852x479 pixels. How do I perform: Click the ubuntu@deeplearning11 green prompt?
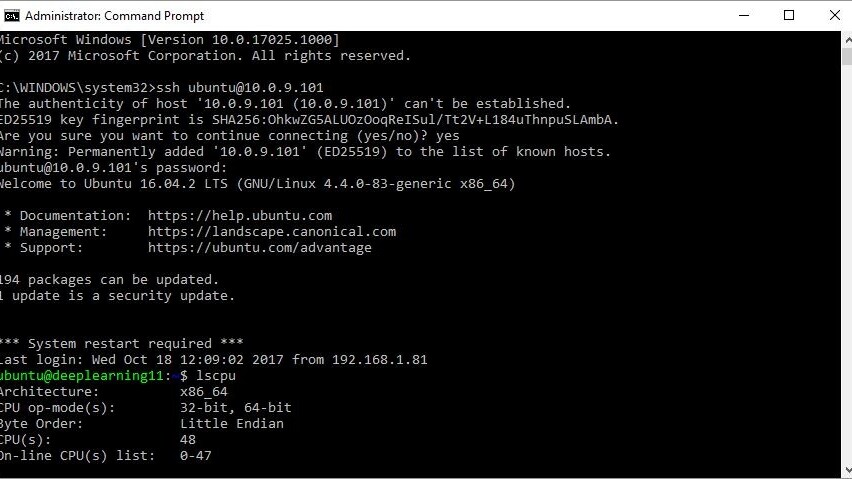tap(83, 376)
